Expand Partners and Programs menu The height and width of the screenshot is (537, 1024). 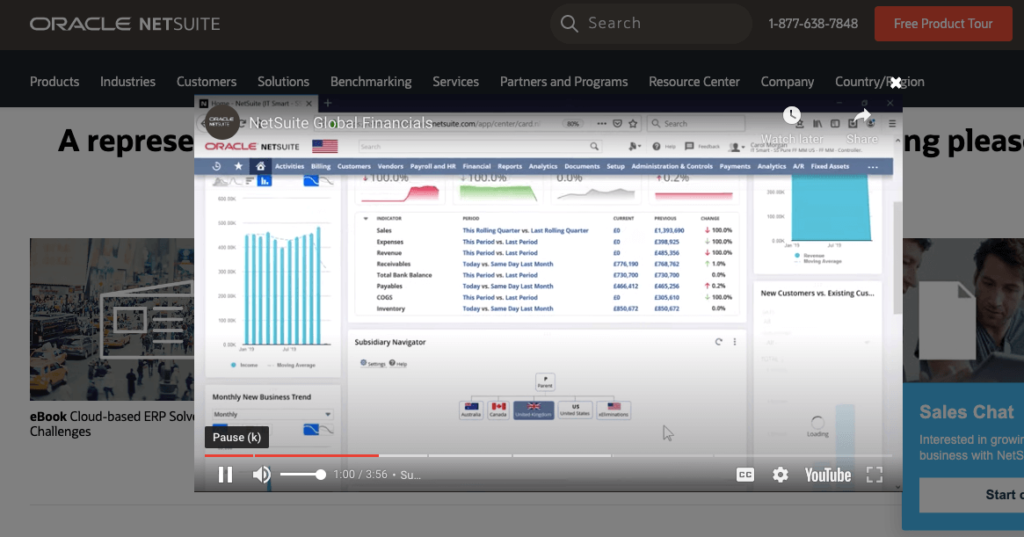[564, 82]
